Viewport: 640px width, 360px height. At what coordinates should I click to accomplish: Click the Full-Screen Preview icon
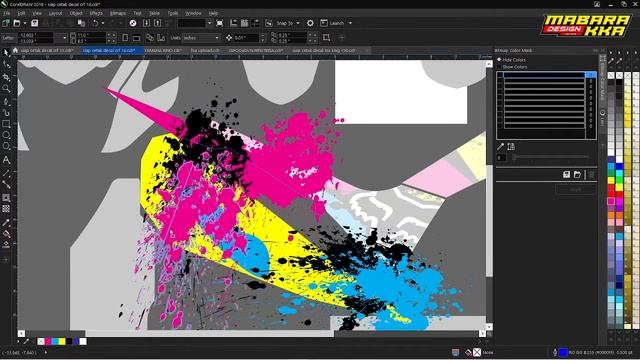(x=220, y=23)
